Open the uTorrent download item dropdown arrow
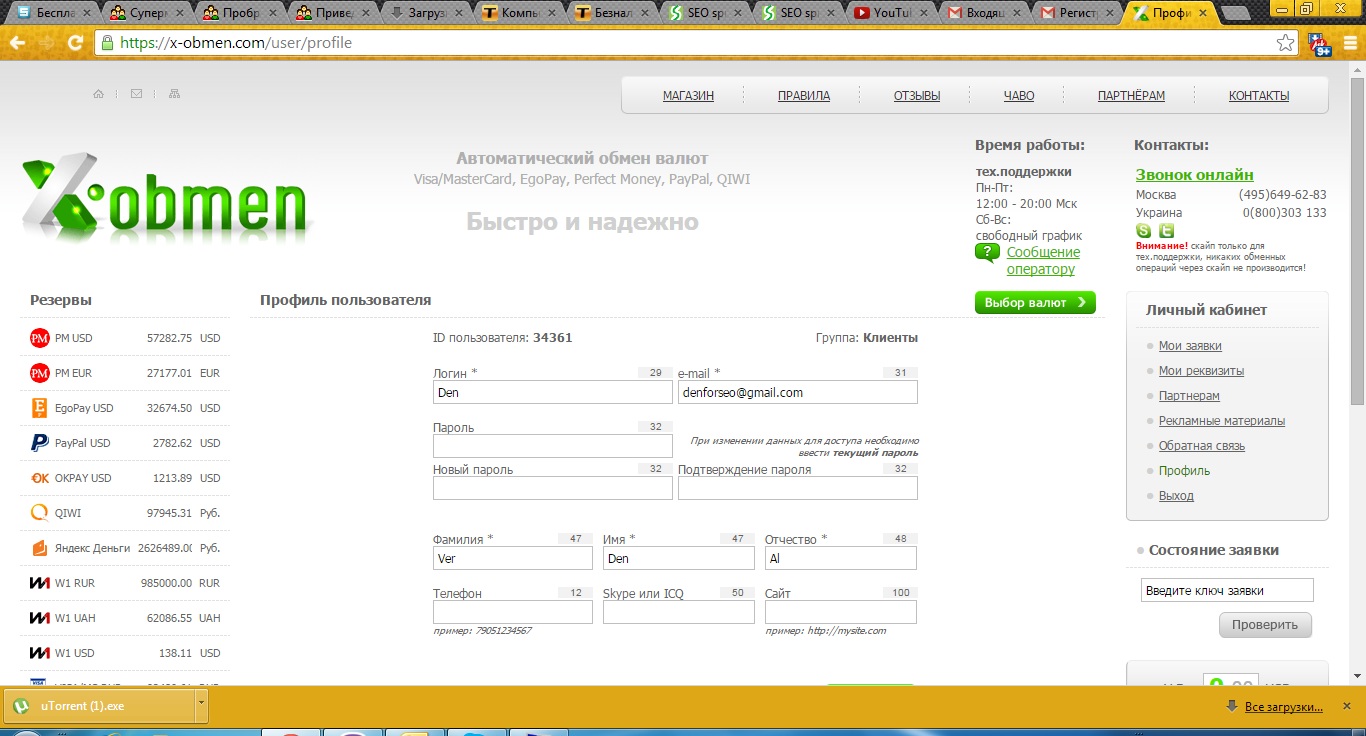1366x736 pixels. (x=201, y=705)
